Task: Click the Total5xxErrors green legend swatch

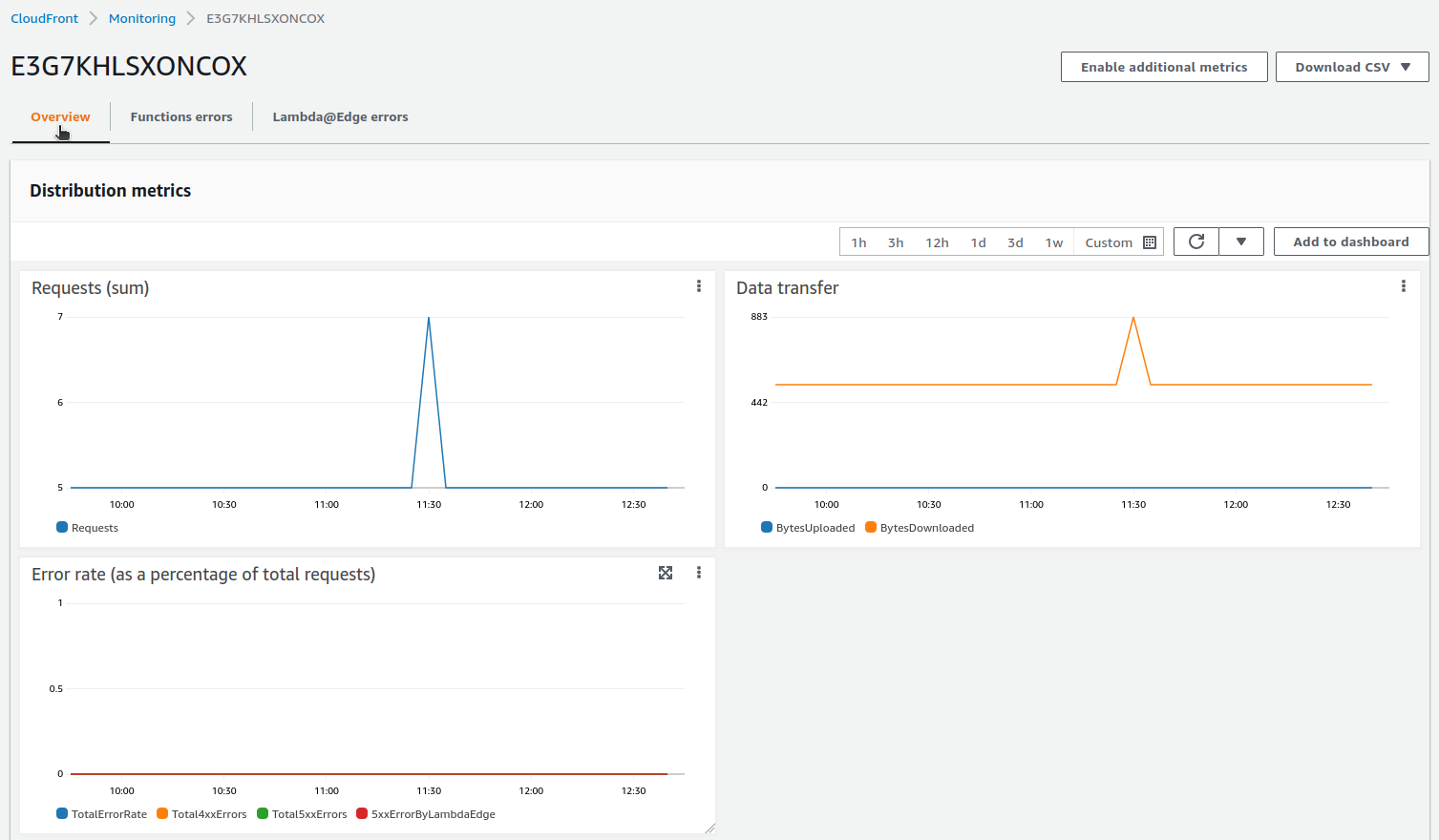Action: click(x=263, y=813)
